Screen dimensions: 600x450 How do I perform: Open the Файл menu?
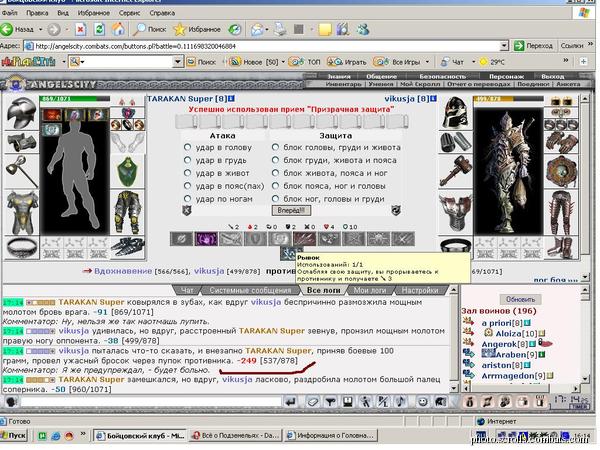pyautogui.click(x=10, y=13)
